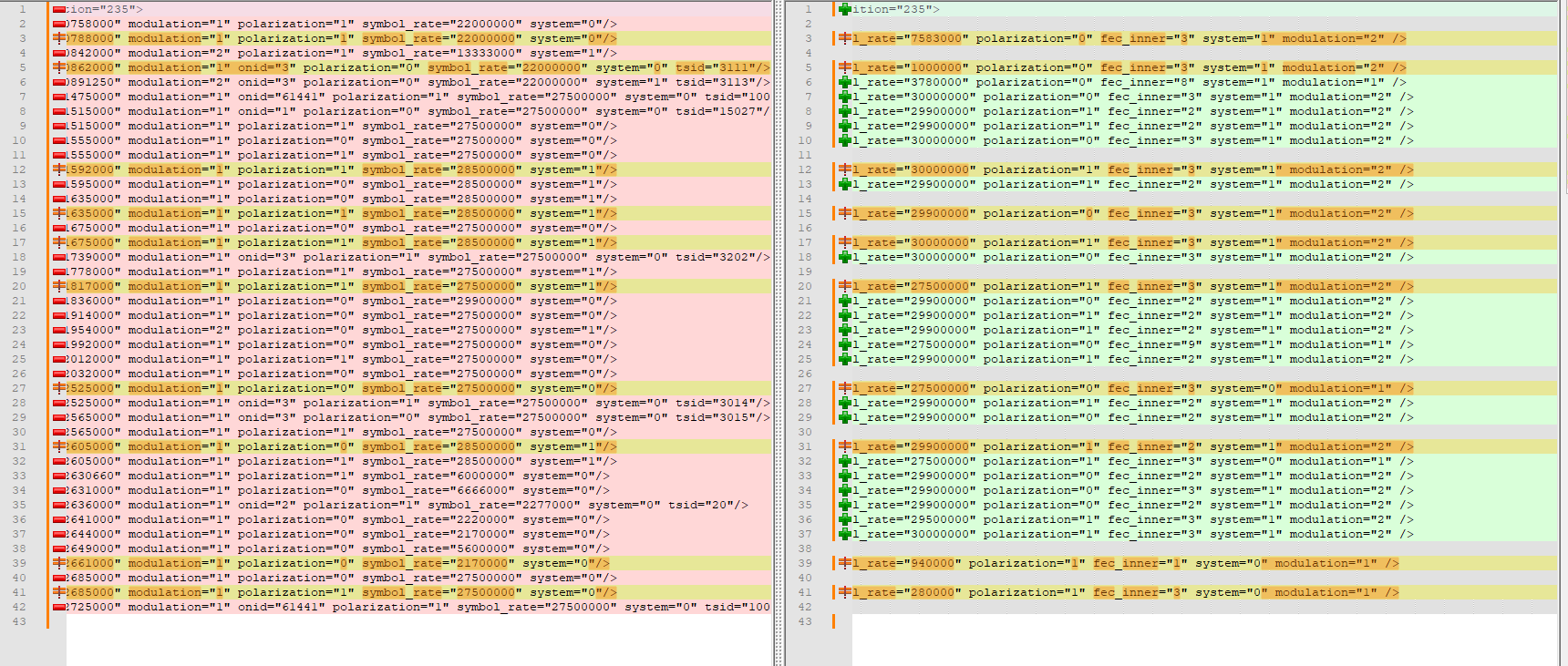Click the changed-line marker on right line 20
The width and height of the screenshot is (1568, 666).
(844, 286)
